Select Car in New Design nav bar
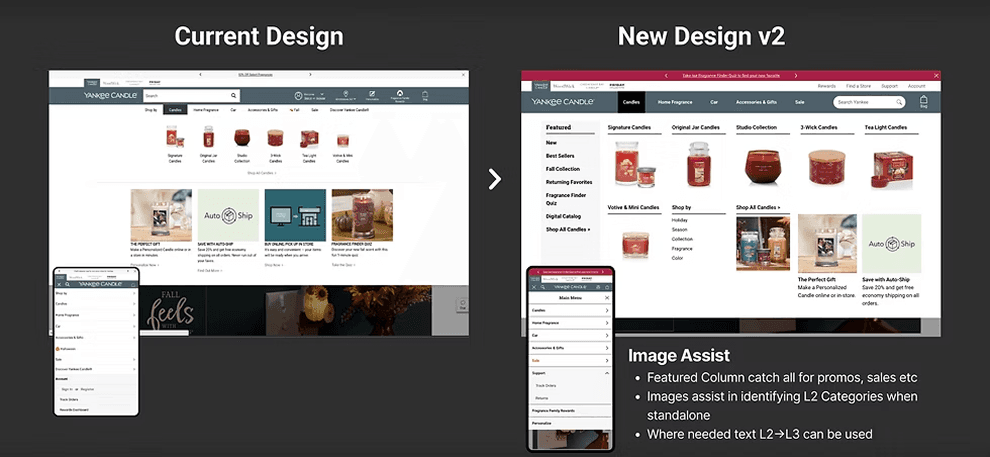 [x=714, y=102]
